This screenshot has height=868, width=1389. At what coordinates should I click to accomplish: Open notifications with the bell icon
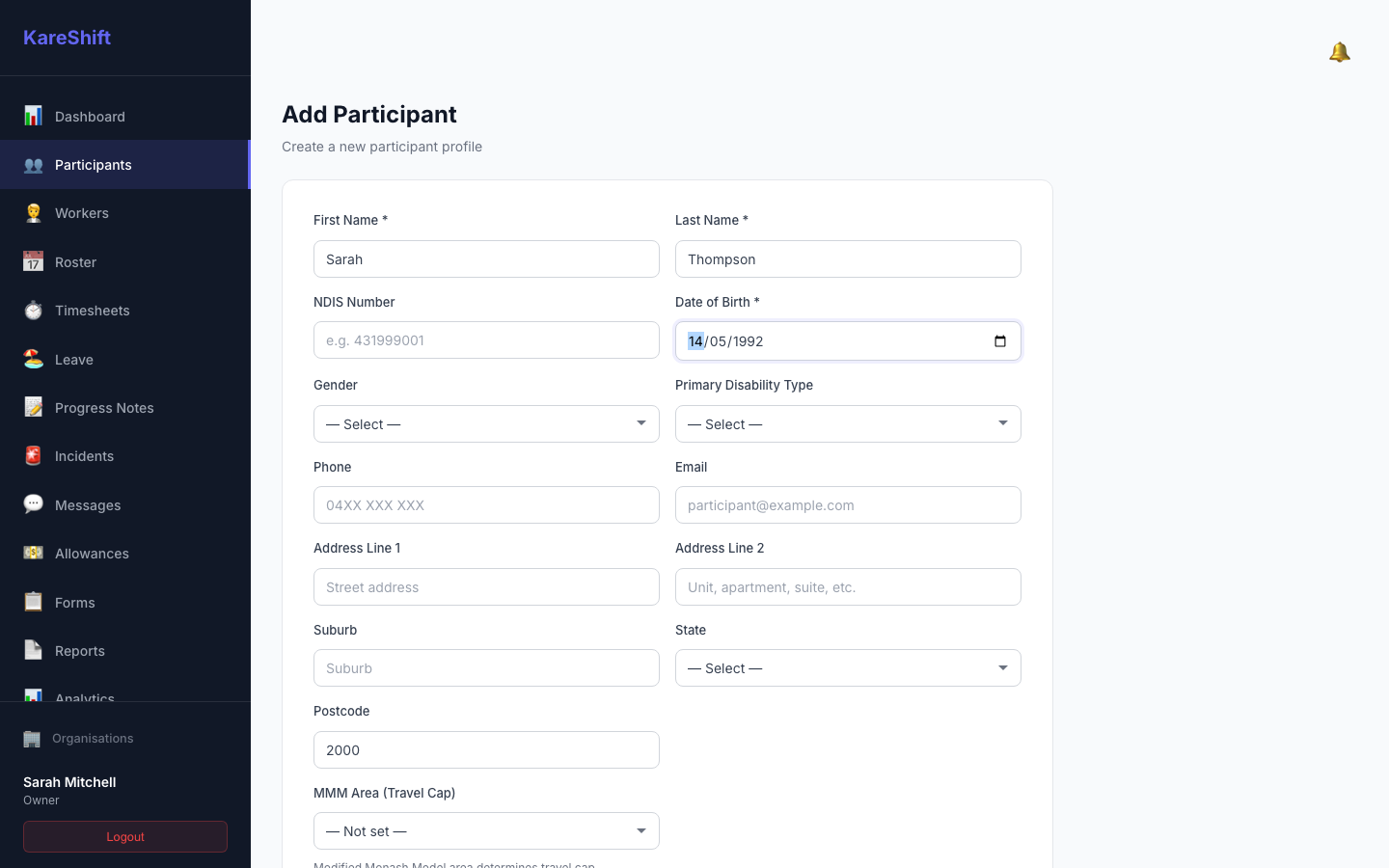1339,52
